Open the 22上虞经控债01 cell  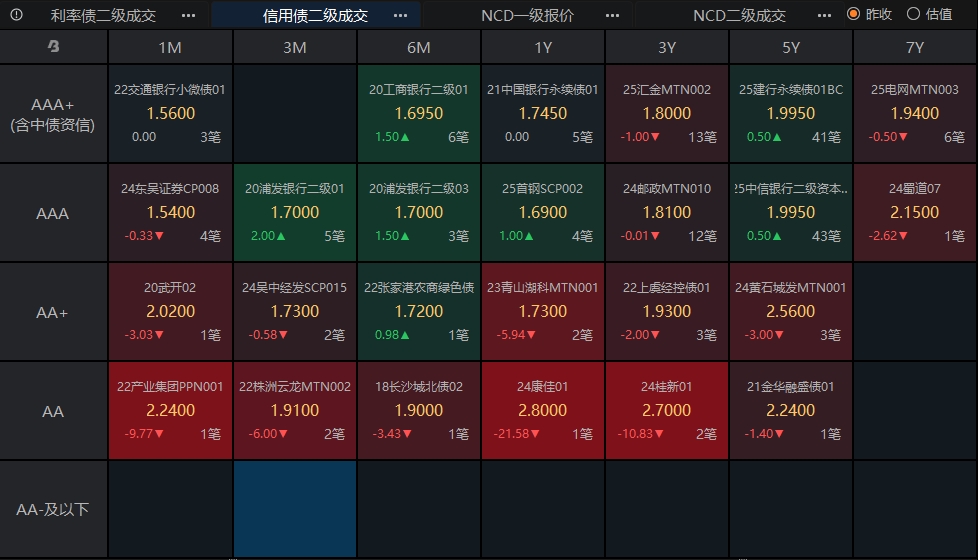pos(667,312)
